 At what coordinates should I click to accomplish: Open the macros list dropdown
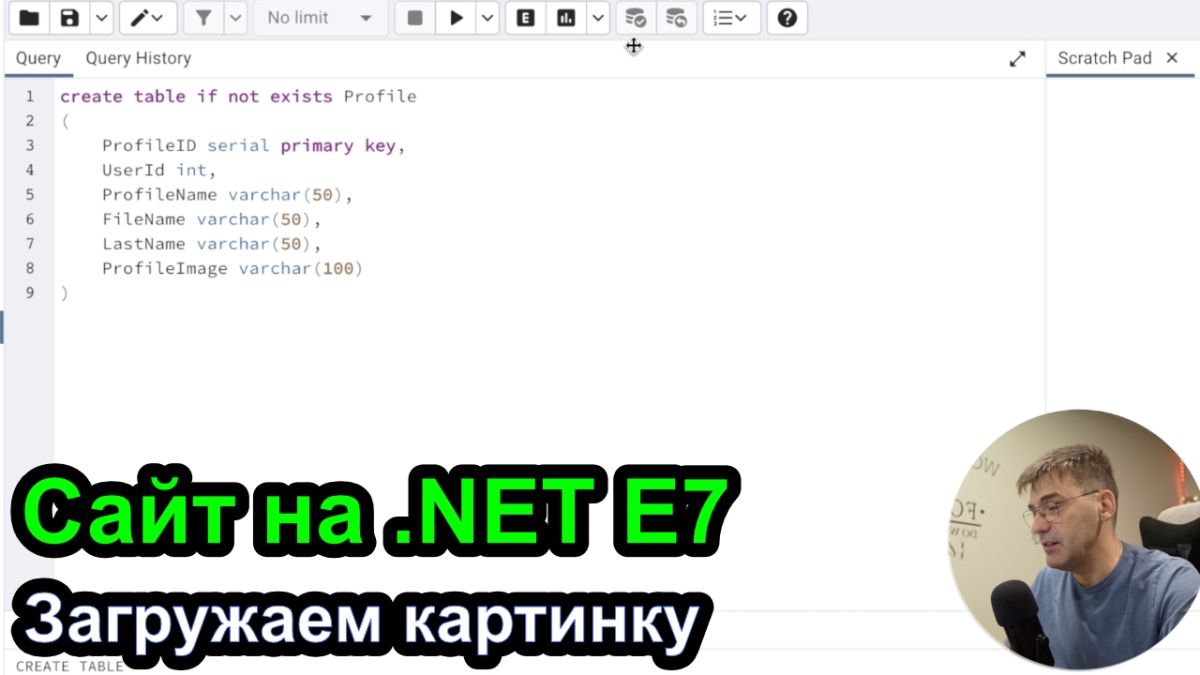click(731, 18)
